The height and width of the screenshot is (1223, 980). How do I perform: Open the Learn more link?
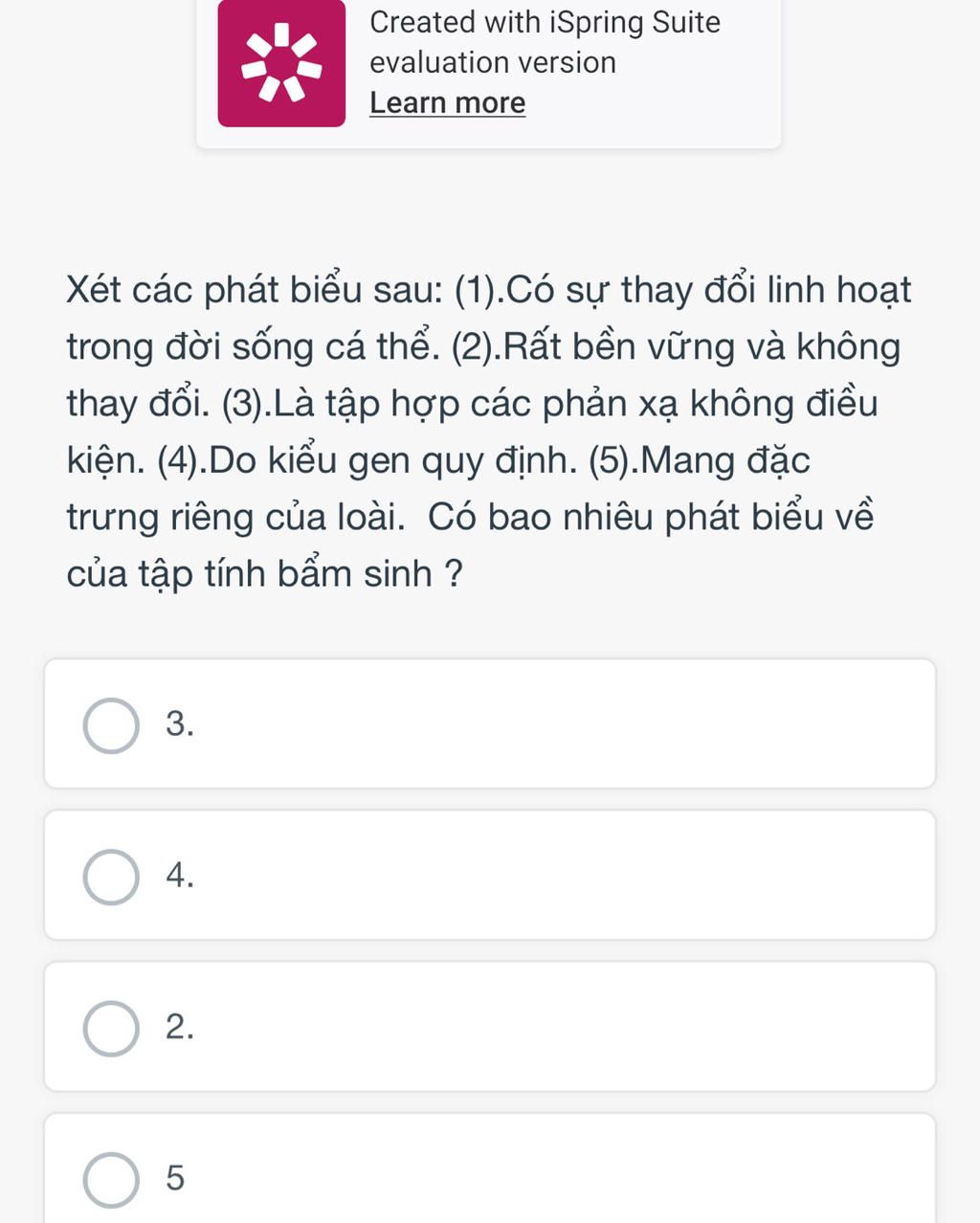tap(447, 102)
